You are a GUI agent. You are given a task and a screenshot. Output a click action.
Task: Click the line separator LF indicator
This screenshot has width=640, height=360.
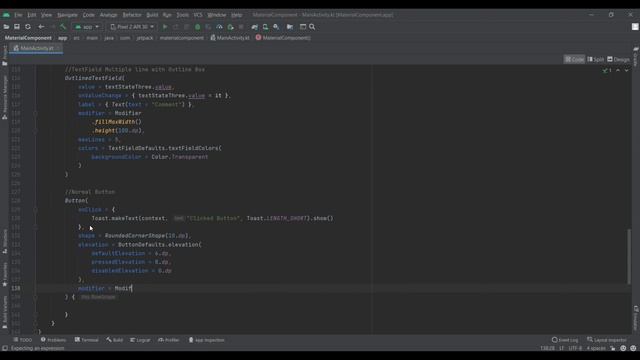pos(561,348)
